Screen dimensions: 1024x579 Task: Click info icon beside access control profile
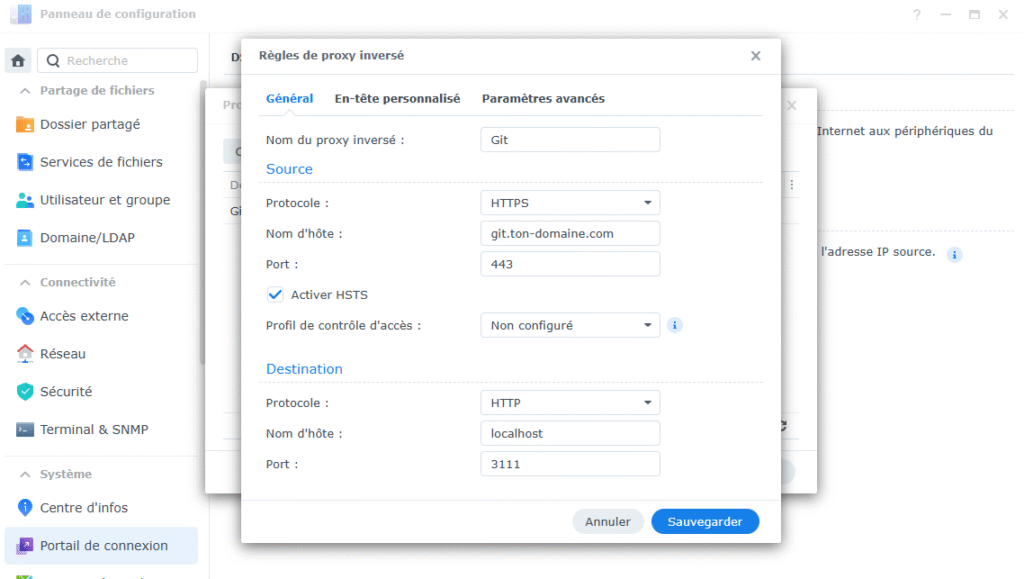(x=675, y=325)
